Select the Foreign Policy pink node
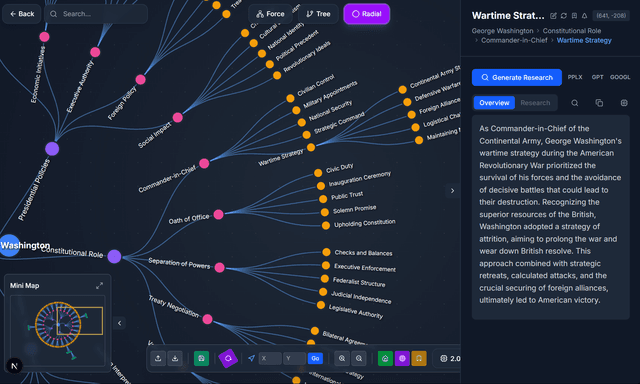The height and width of the screenshot is (384, 640). pyautogui.click(x=140, y=79)
